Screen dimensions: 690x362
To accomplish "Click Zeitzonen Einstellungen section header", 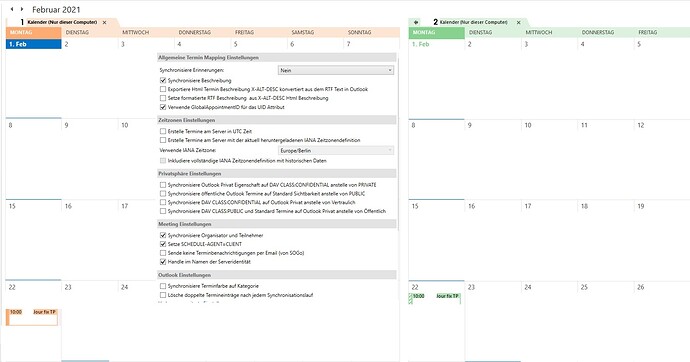I will (x=277, y=120).
